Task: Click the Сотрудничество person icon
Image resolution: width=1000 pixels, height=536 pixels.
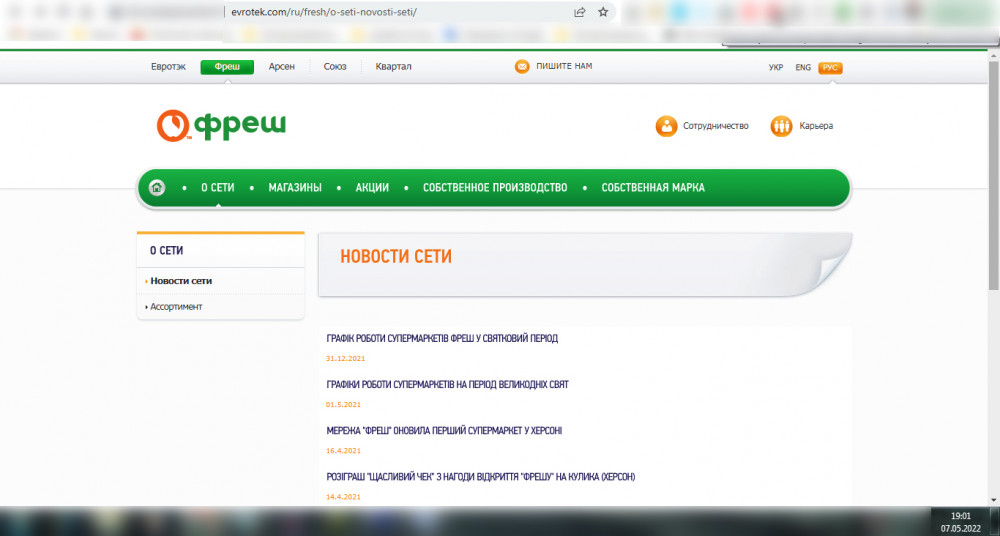Action: [666, 126]
